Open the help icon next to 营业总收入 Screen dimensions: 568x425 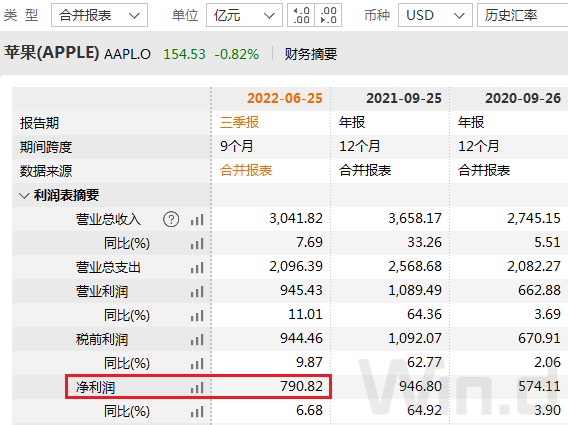point(171,219)
